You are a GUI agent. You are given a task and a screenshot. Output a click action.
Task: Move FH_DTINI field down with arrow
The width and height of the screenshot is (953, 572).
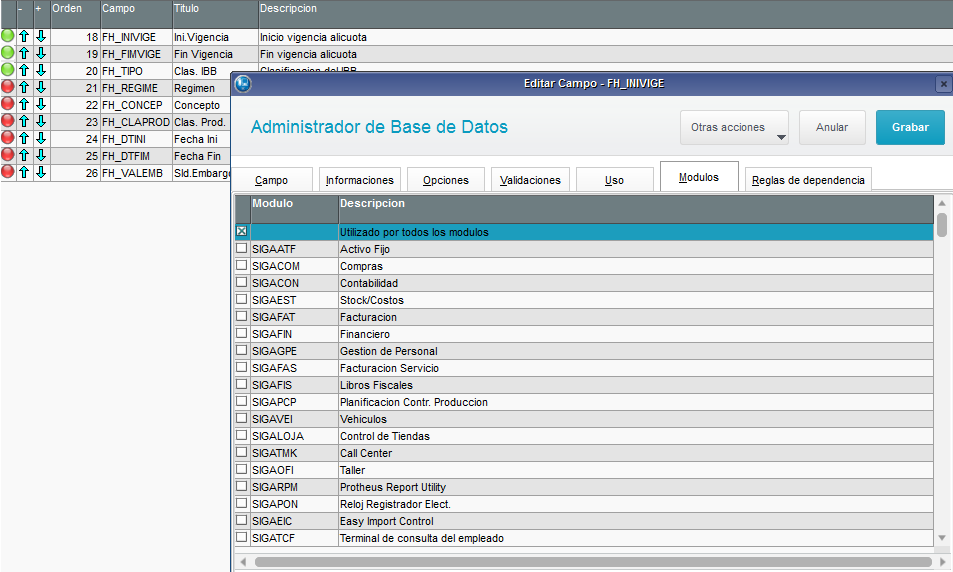tap(41, 139)
